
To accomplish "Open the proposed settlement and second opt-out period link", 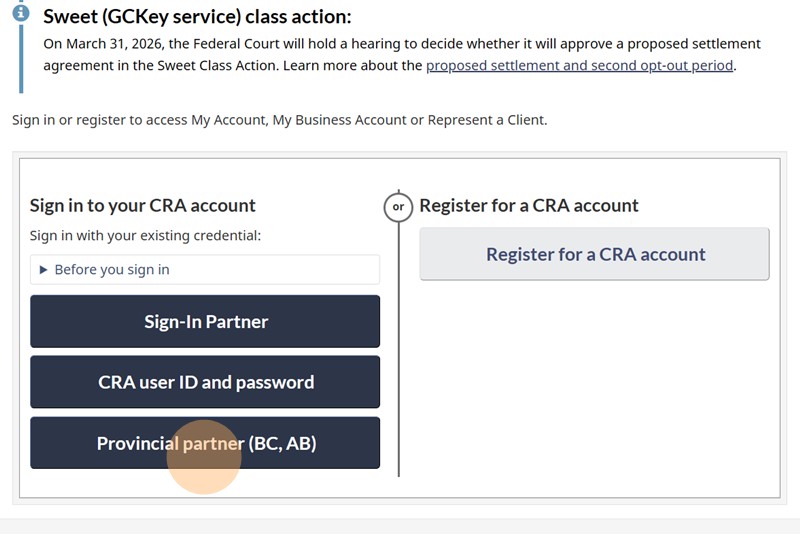I will (x=580, y=66).
